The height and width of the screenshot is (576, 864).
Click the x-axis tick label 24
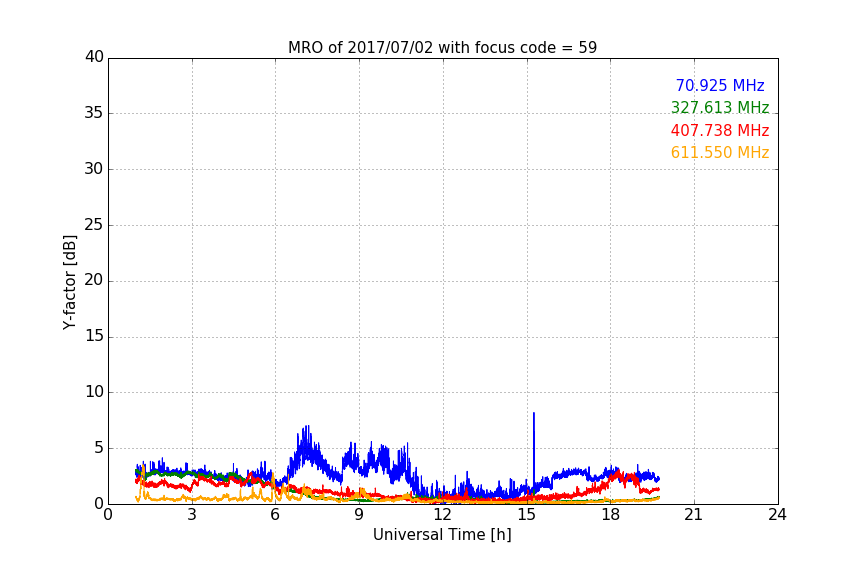click(x=778, y=515)
